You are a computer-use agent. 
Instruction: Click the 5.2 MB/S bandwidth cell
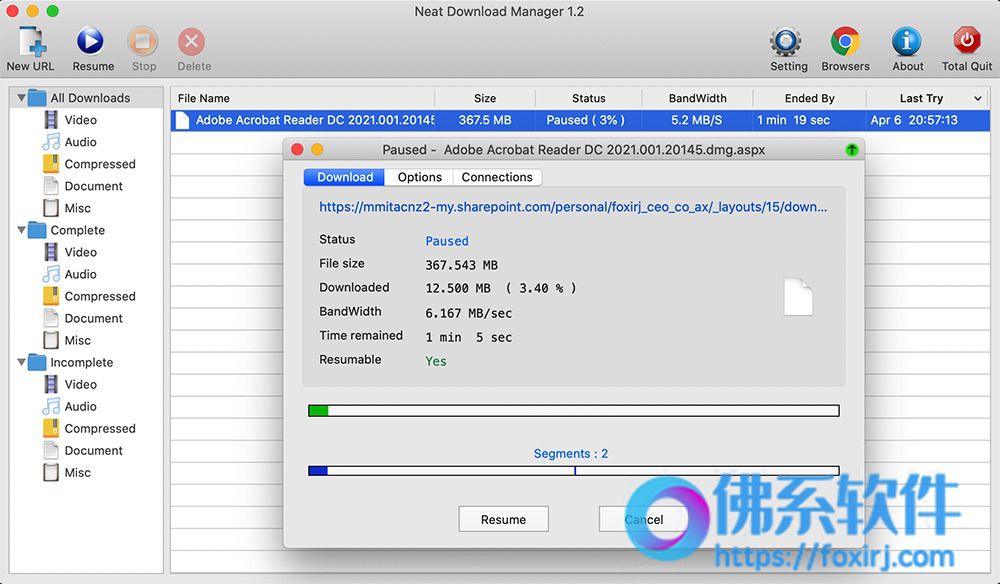click(696, 120)
